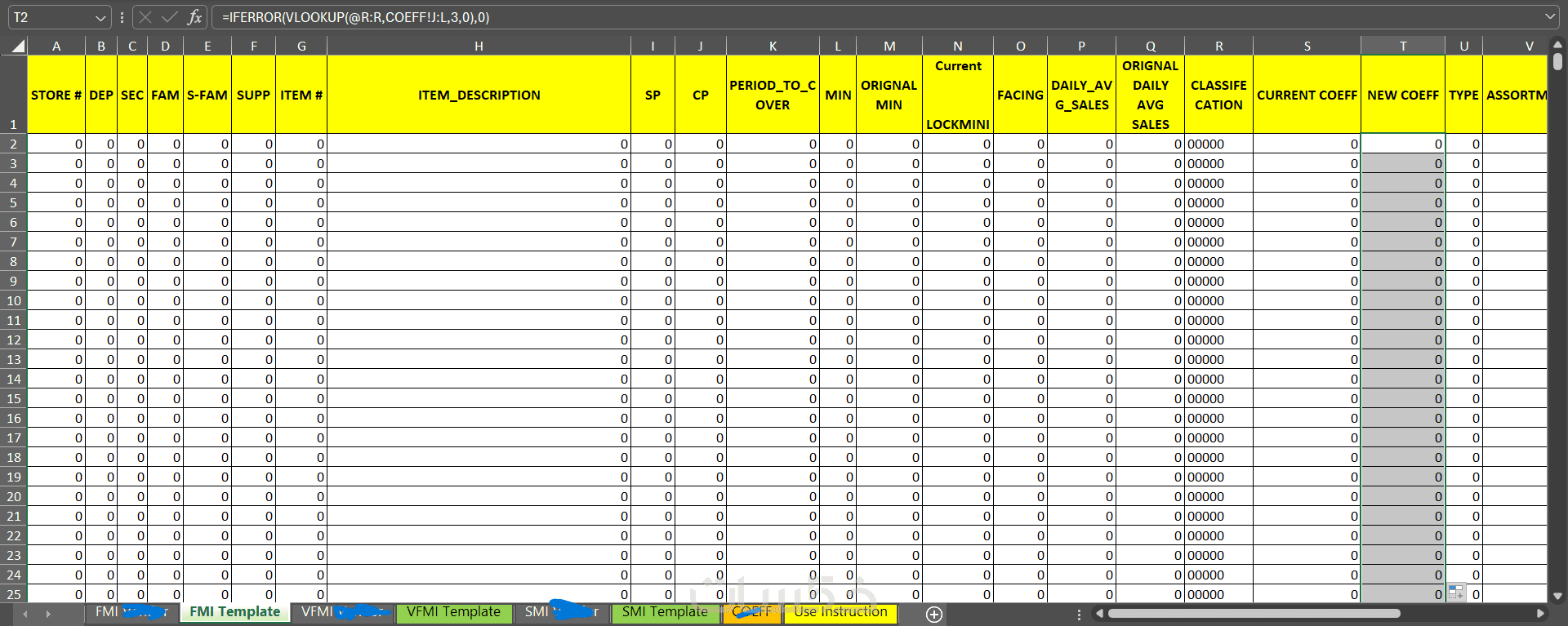
Task: Click the CLASSIFECATION header cell
Action: tap(1218, 95)
